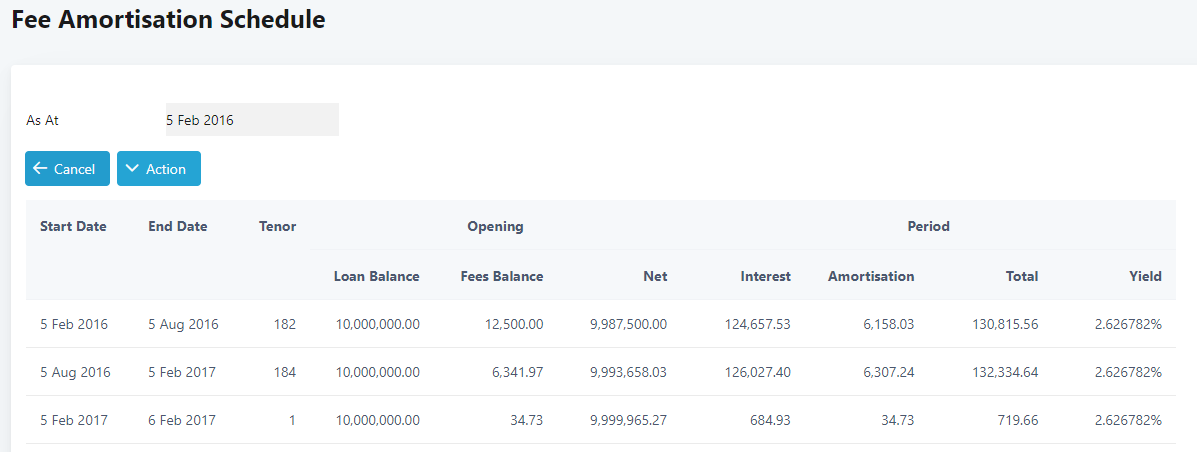Image resolution: width=1197 pixels, height=452 pixels.
Task: Click the As At date field
Action: tap(252, 120)
